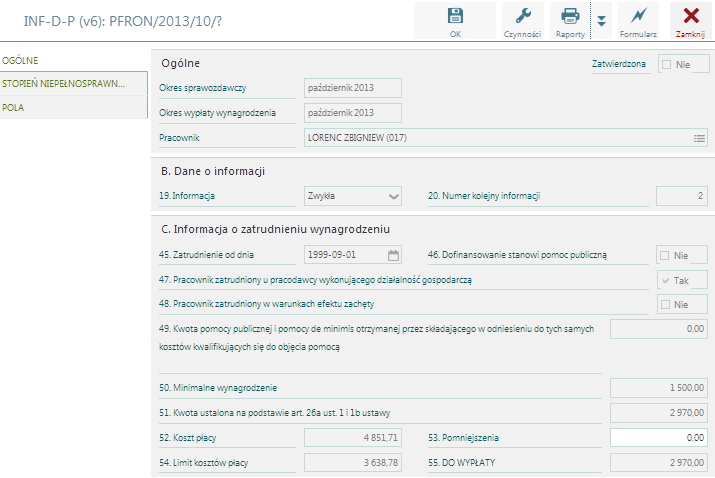This screenshot has width=715, height=478.
Task: Click the Pracownik label
Action: point(179,138)
